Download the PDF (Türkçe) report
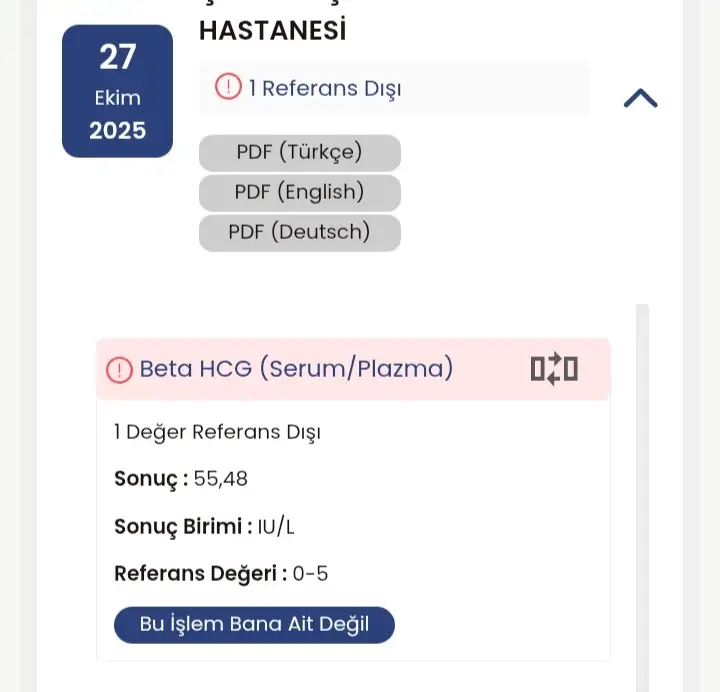Screen dimensions: 720x692 click(300, 153)
